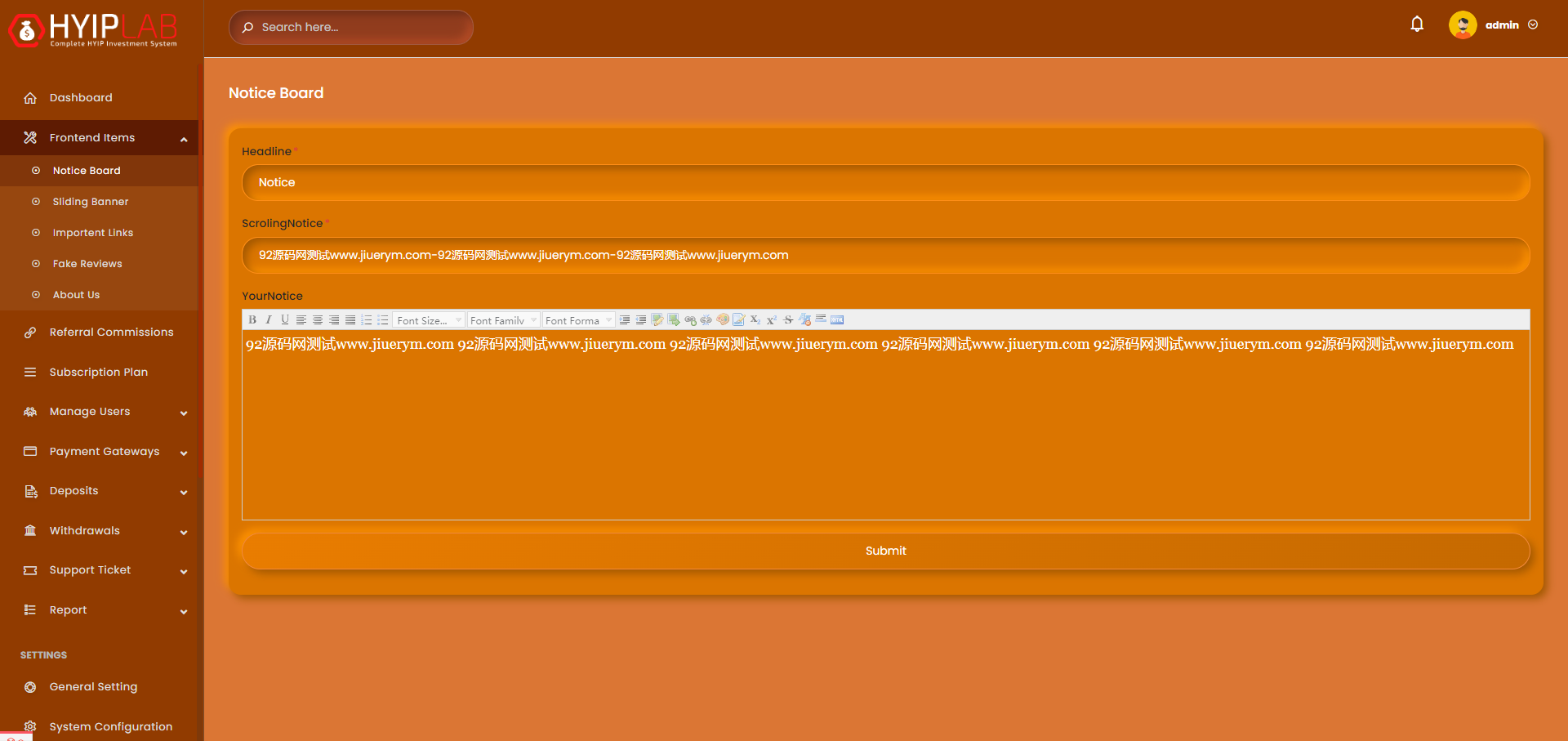Click the admin avatar picture
Viewport: 1568px width, 741px height.
[1463, 25]
